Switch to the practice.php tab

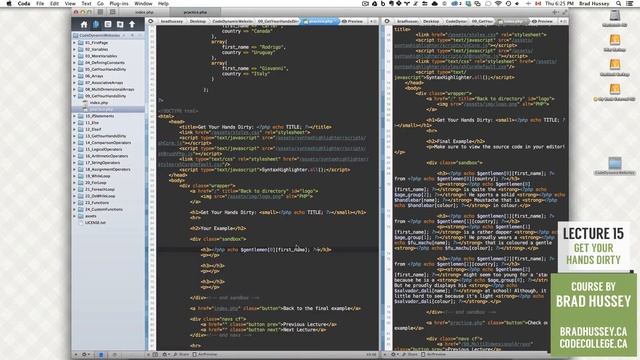pos(195,12)
